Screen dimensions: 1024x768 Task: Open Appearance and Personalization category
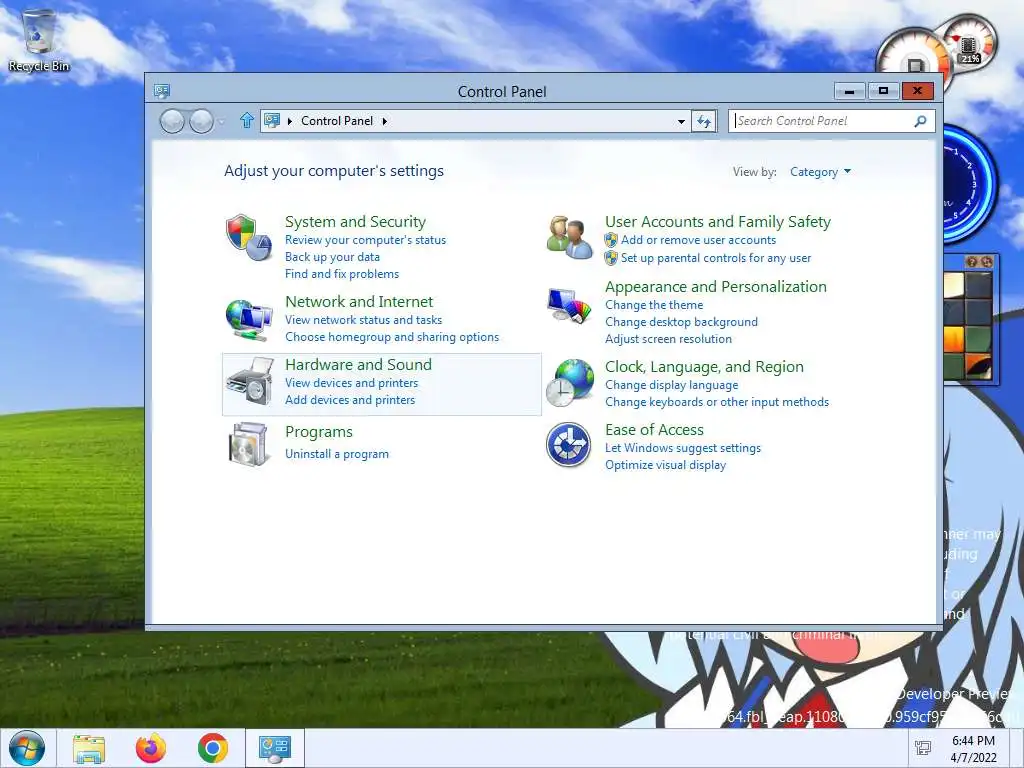[x=716, y=286]
